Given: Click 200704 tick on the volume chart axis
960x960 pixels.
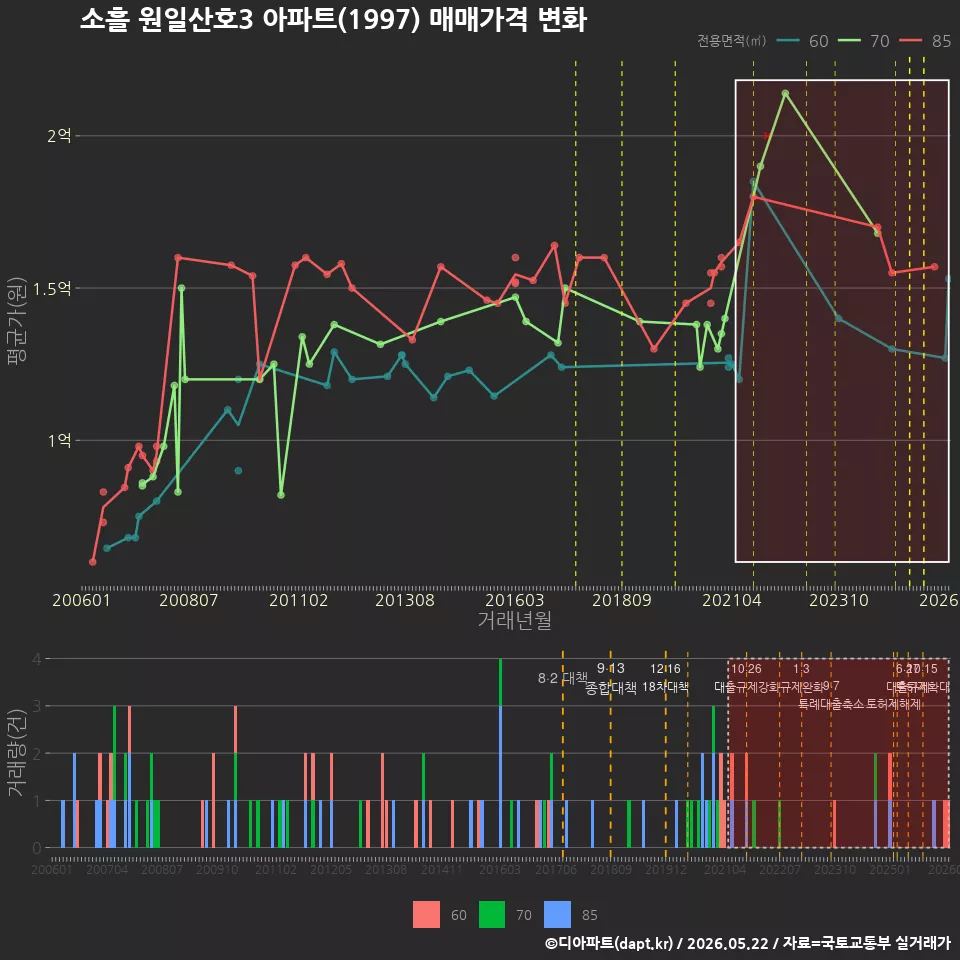Looking at the screenshot, I should pos(107,869).
